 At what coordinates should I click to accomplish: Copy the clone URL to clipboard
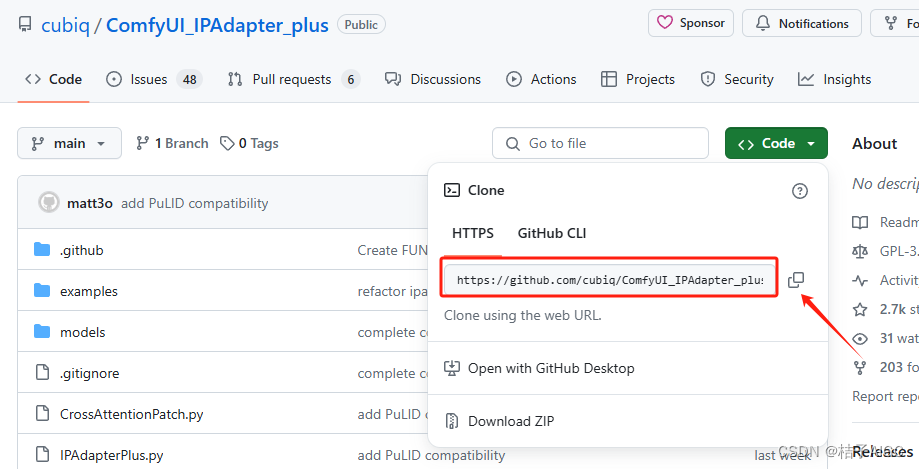pos(796,280)
